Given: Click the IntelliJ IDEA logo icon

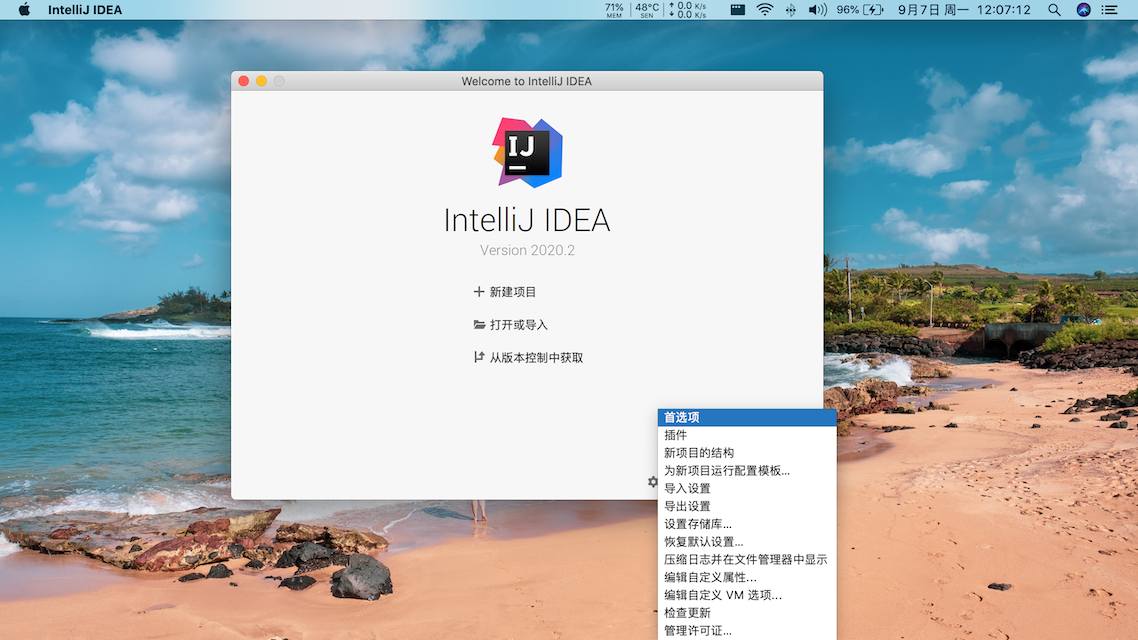Looking at the screenshot, I should (528, 153).
